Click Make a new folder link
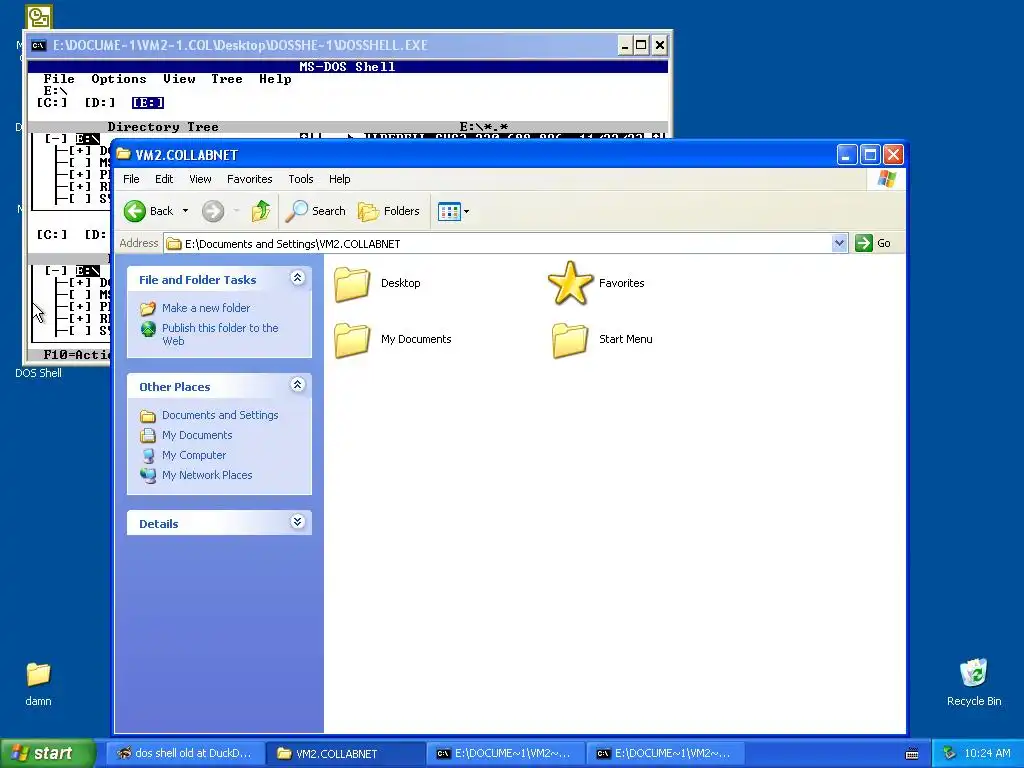 pos(206,308)
